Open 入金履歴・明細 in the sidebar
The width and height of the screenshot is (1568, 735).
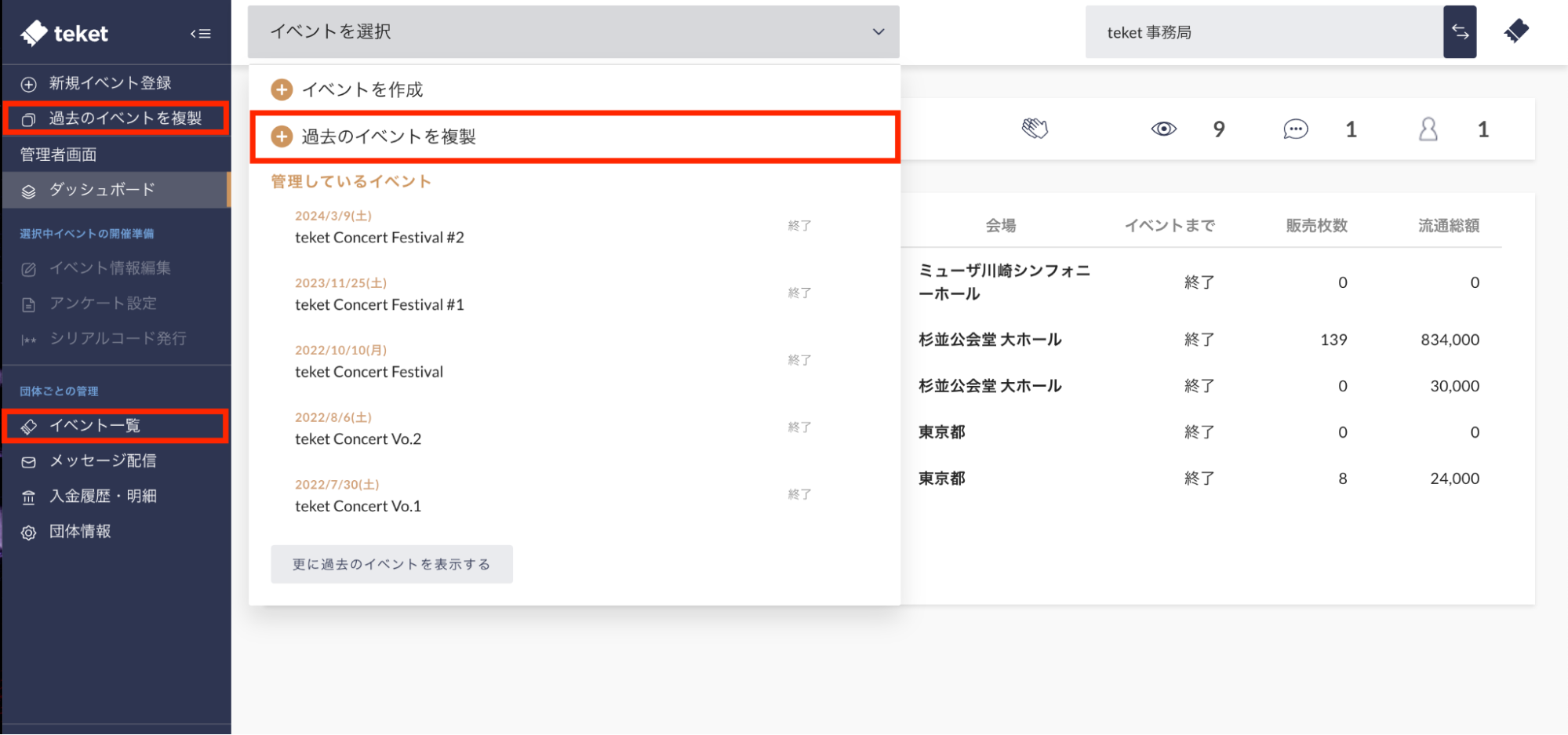coord(116,497)
